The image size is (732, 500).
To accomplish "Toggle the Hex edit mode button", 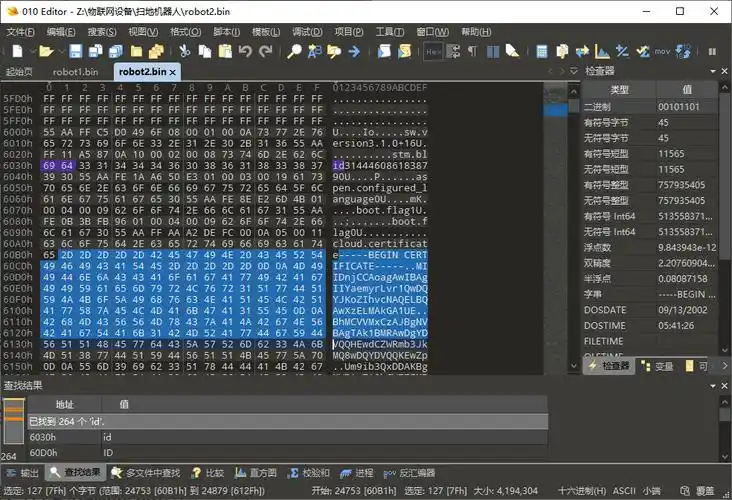I will coord(434,51).
